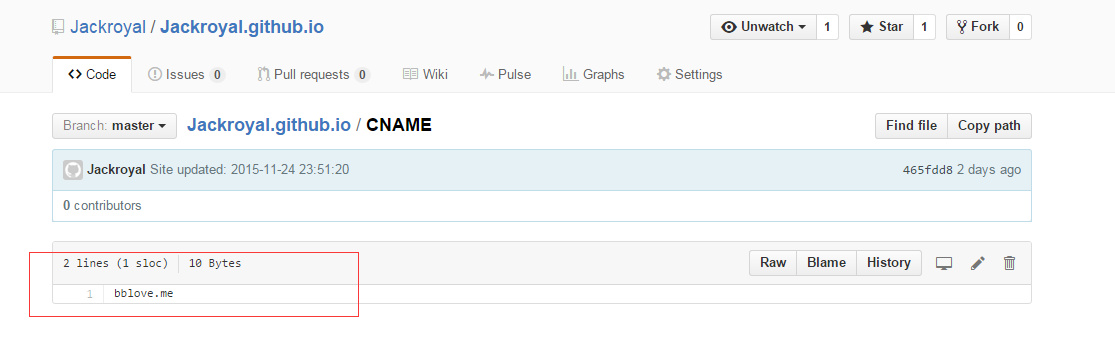
Task: View the watchers count next to Unwatch
Action: point(827,27)
